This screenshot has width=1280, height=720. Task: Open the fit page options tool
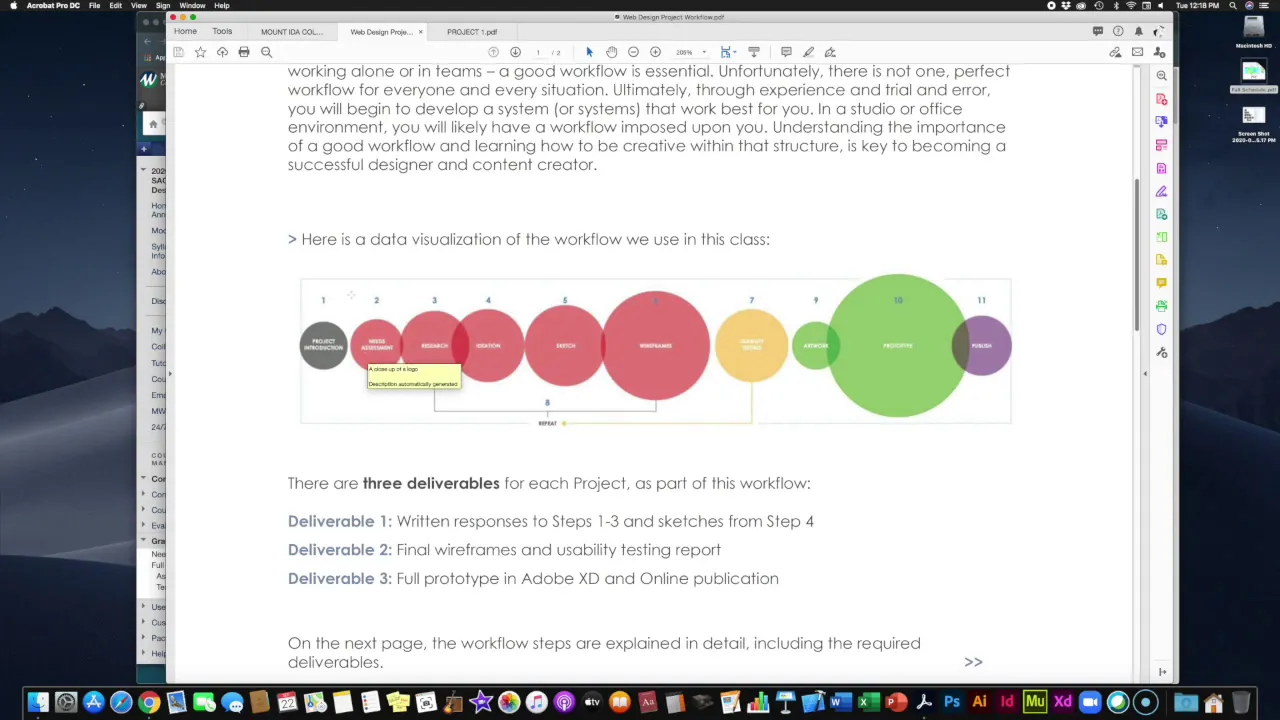(x=726, y=52)
